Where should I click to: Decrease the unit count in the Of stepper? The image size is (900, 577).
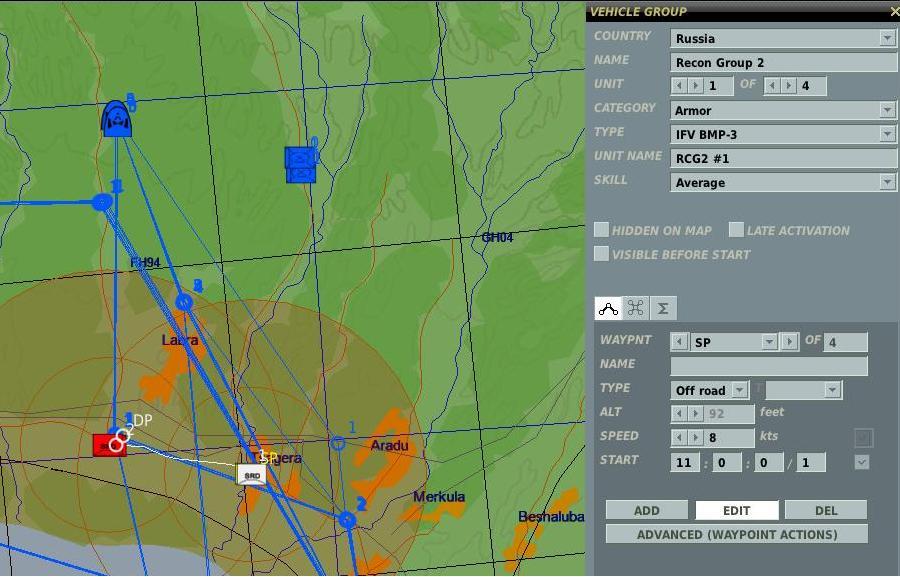(772, 86)
